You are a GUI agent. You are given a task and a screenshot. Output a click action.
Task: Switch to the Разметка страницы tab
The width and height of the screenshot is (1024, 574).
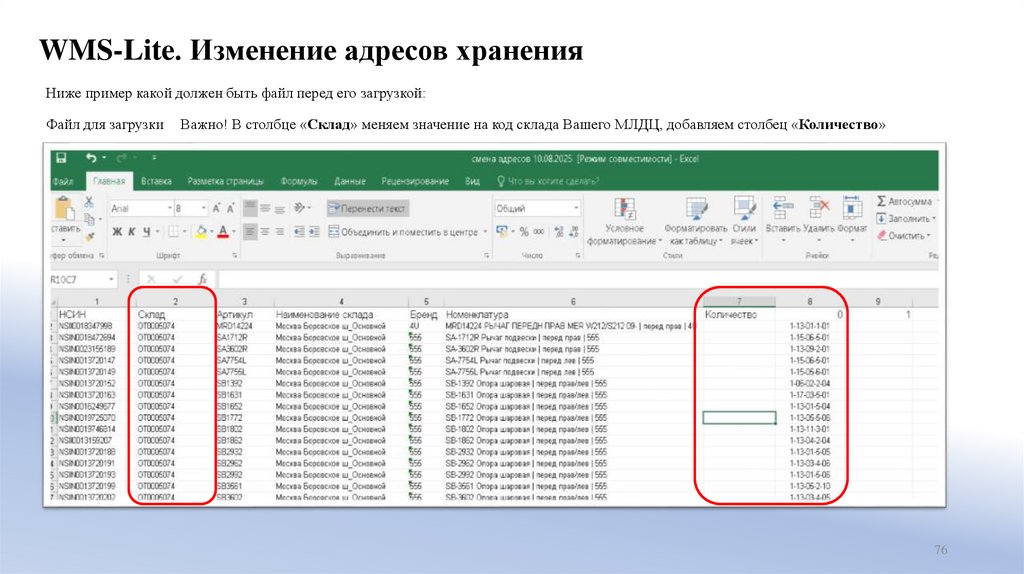click(225, 181)
